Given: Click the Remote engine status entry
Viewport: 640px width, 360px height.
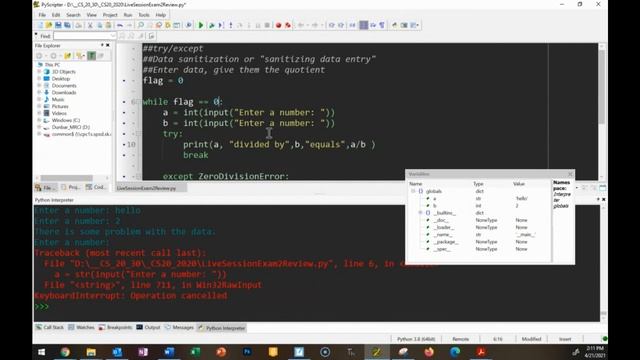Looking at the screenshot, I should (460, 339).
